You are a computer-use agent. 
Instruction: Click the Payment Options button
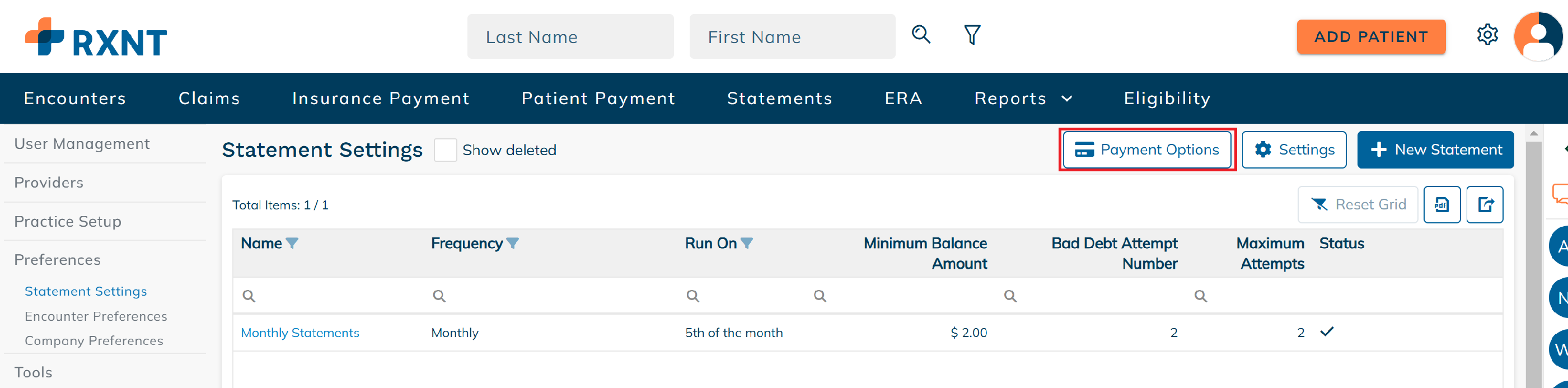point(1147,150)
